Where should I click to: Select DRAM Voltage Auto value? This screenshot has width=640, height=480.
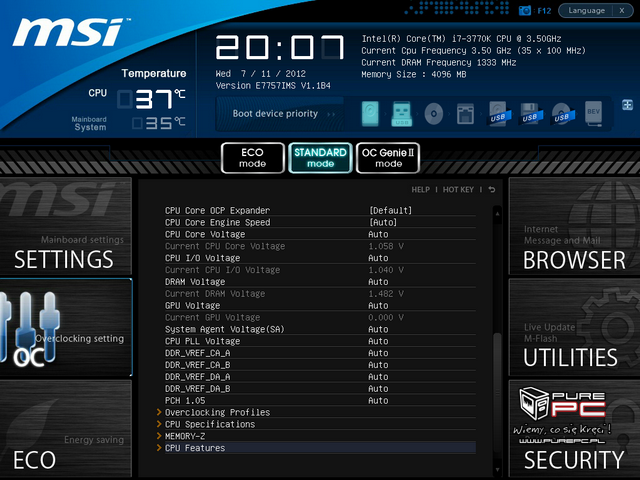[x=378, y=282]
